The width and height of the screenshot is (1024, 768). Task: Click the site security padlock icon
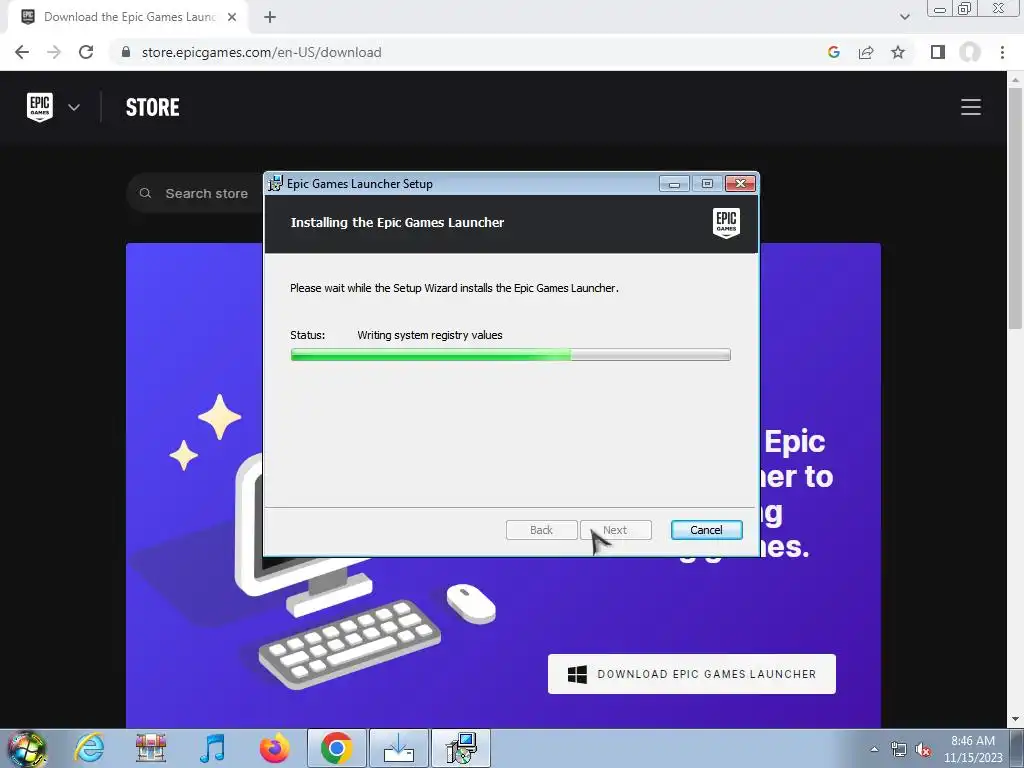(126, 52)
